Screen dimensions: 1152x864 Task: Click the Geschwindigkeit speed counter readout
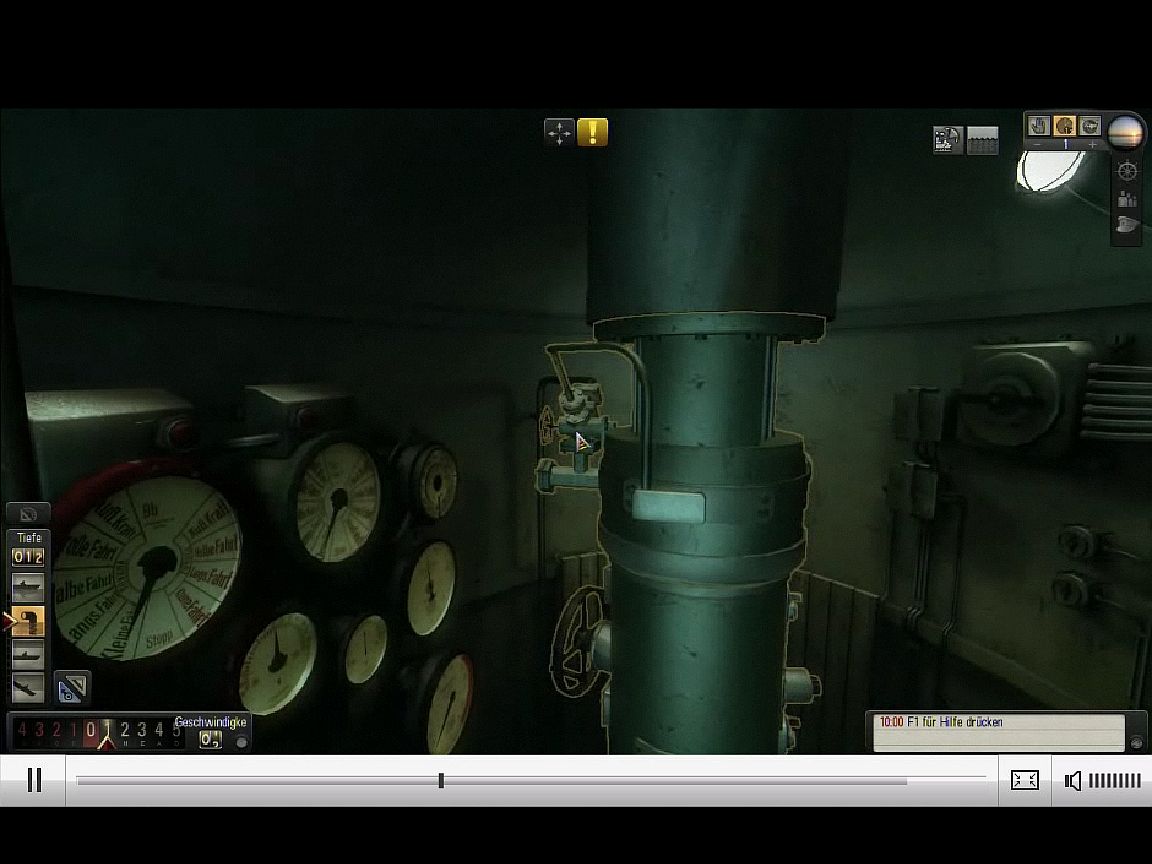[211, 739]
